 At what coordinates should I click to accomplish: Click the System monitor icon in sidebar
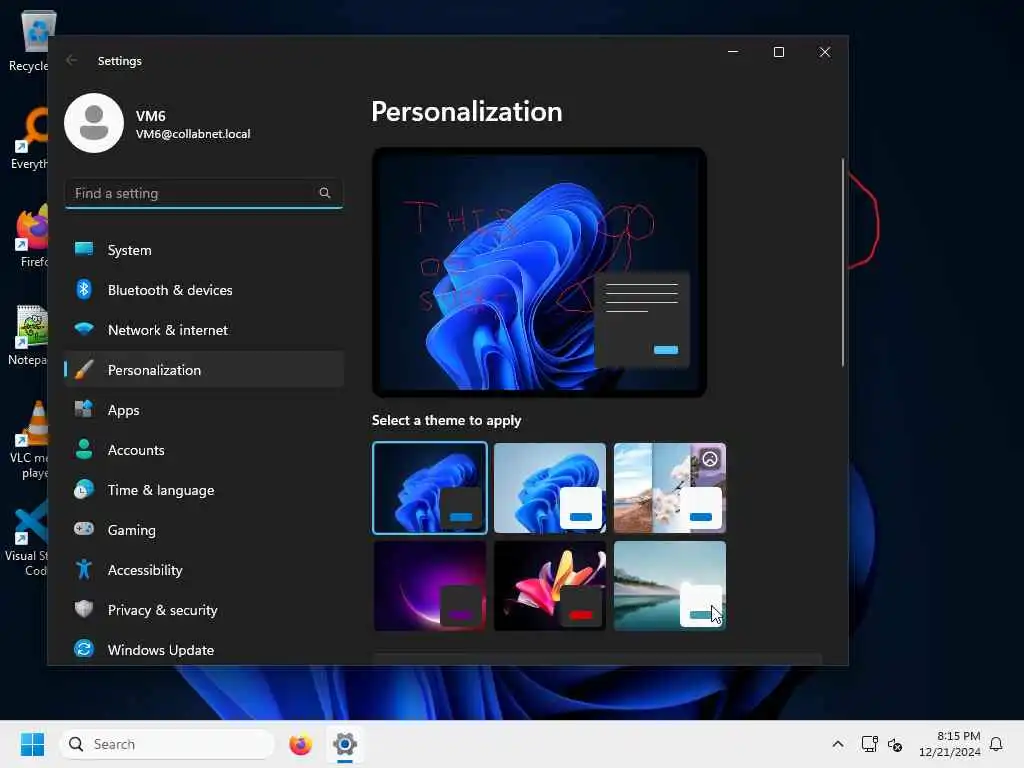(x=84, y=249)
